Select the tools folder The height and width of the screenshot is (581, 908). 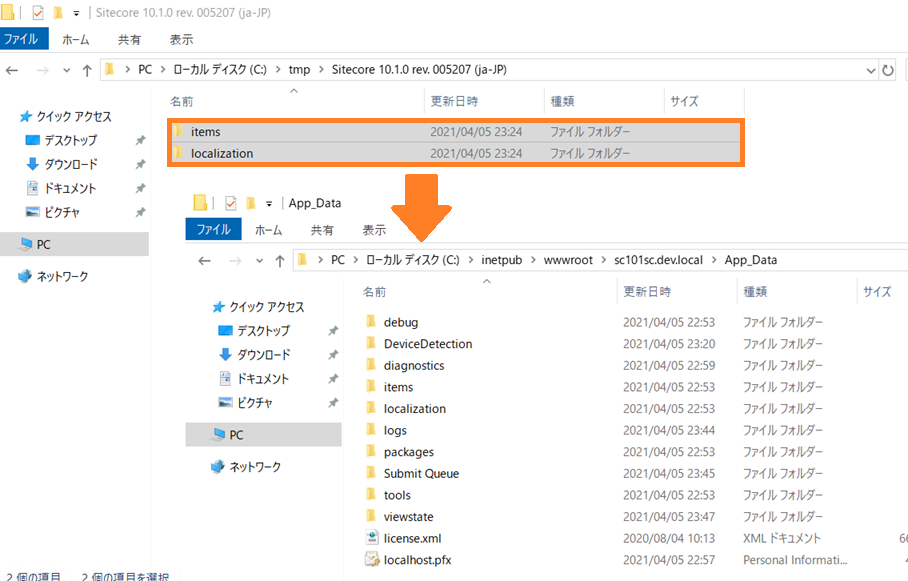[x=397, y=495]
